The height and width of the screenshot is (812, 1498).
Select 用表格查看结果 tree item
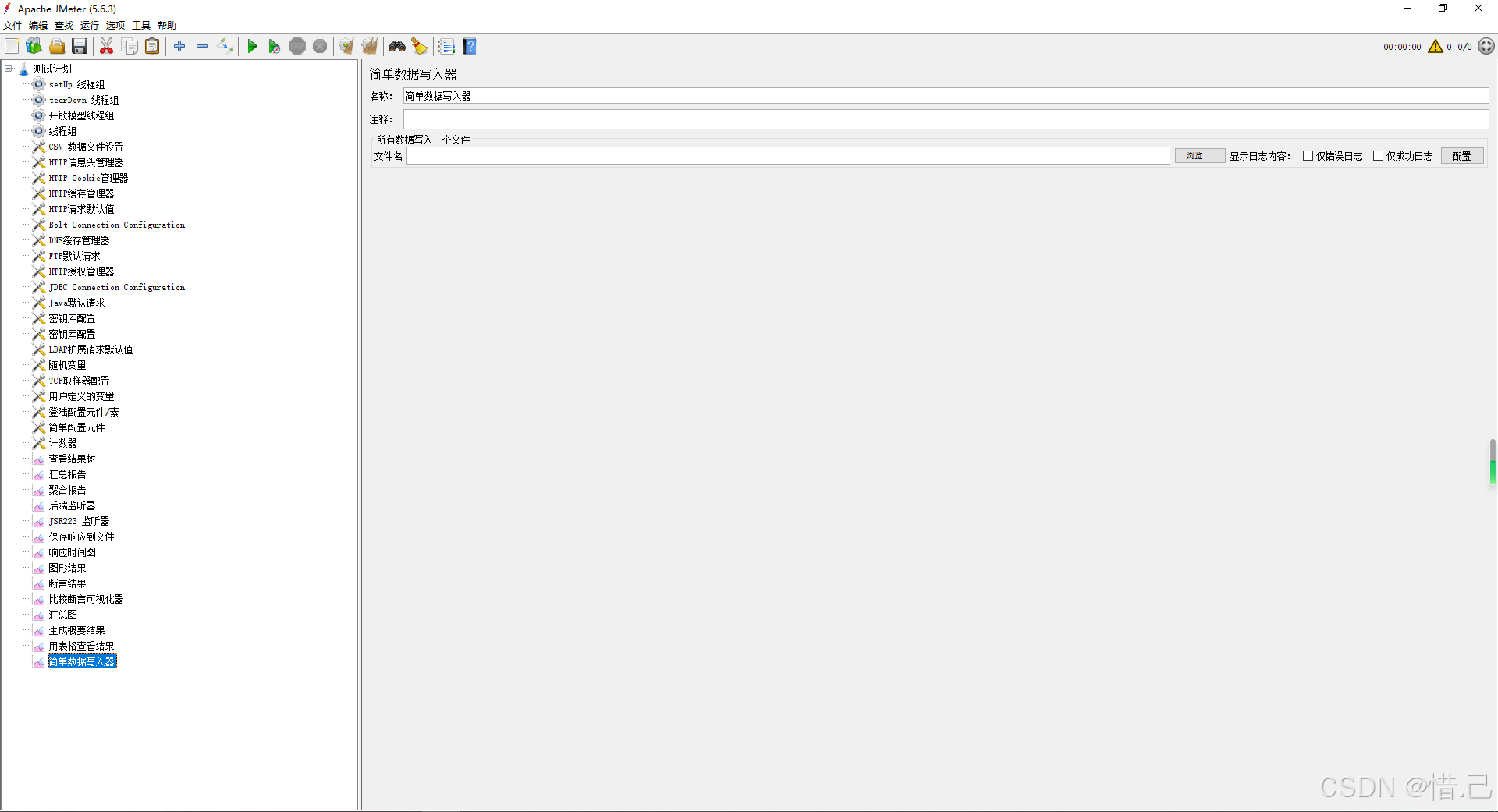[x=81, y=646]
